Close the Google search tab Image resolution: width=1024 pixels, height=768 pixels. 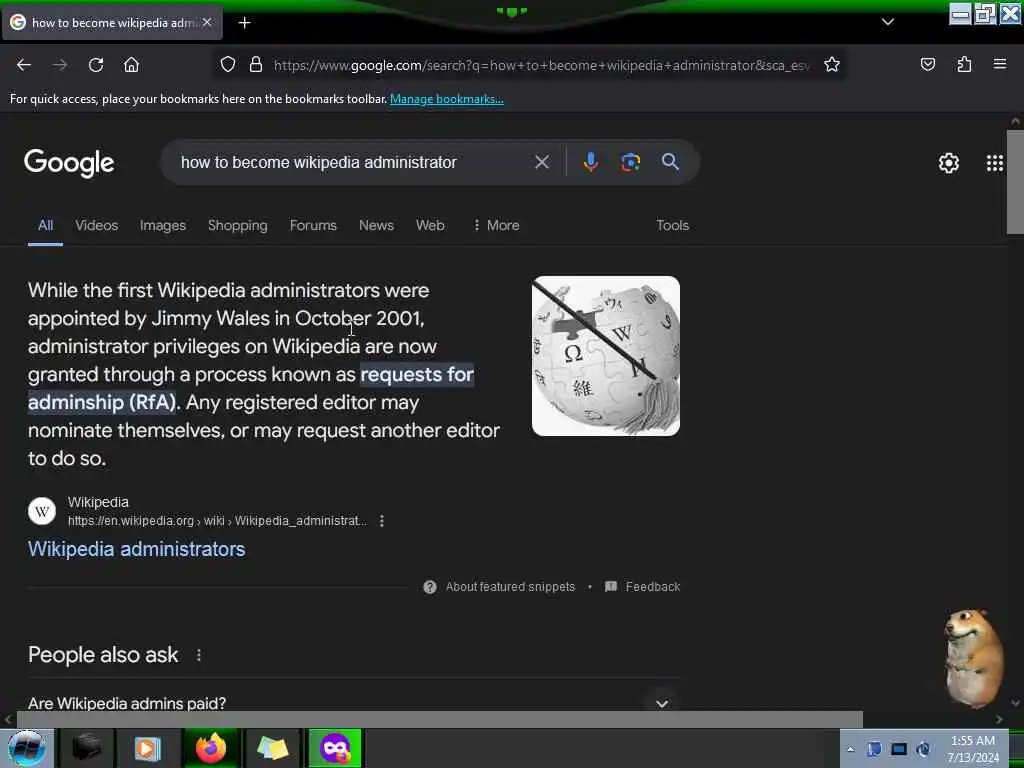207,22
